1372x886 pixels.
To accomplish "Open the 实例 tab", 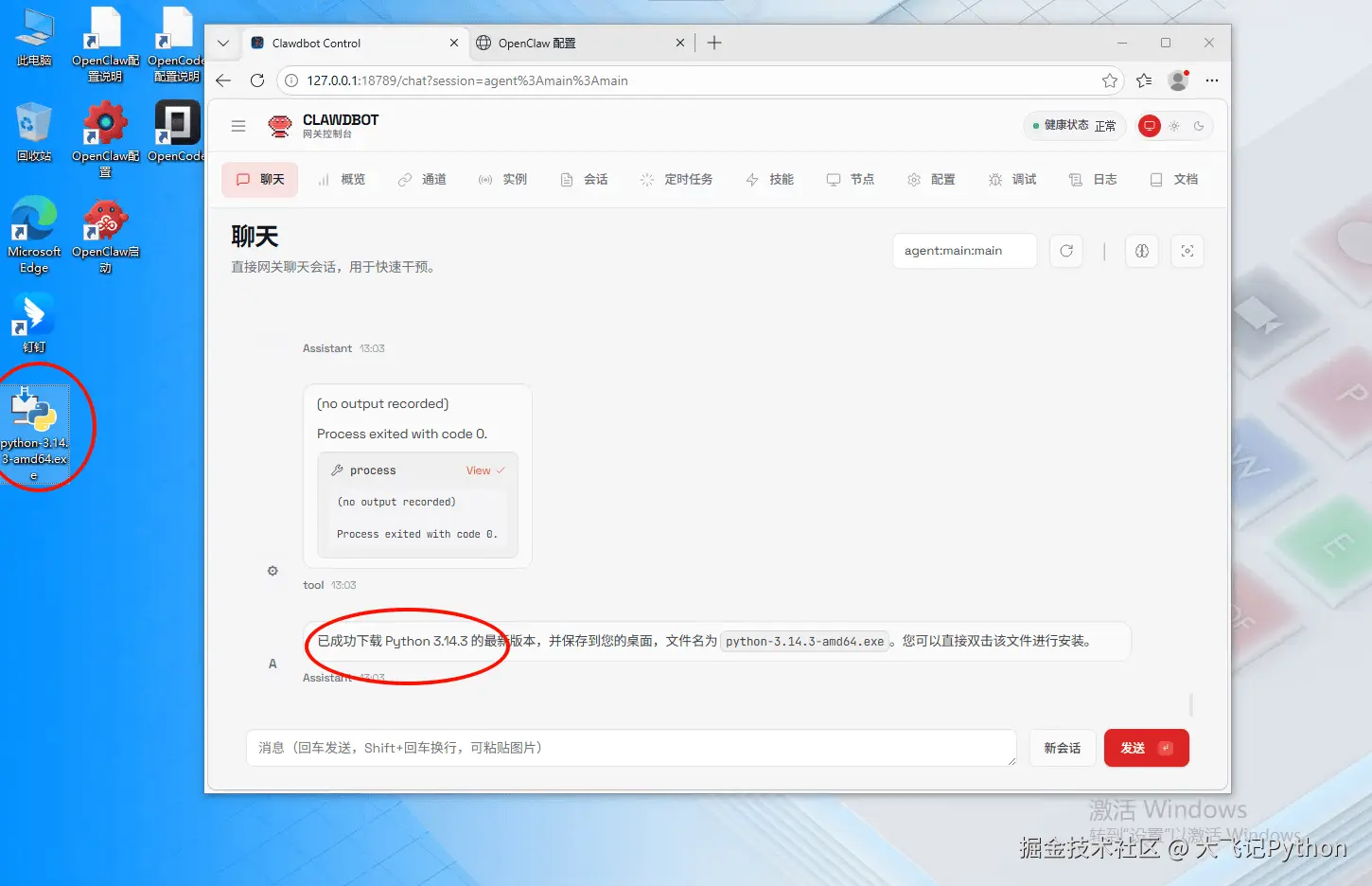I will click(x=502, y=180).
